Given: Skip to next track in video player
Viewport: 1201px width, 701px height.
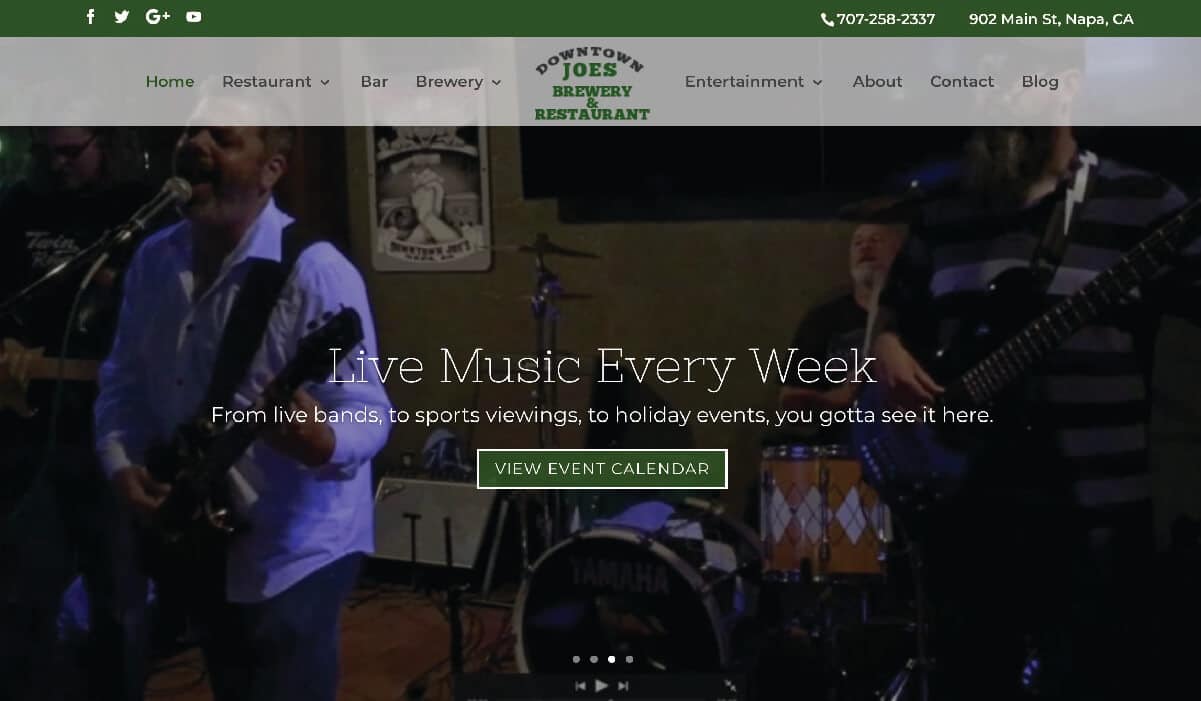Looking at the screenshot, I should [x=623, y=686].
